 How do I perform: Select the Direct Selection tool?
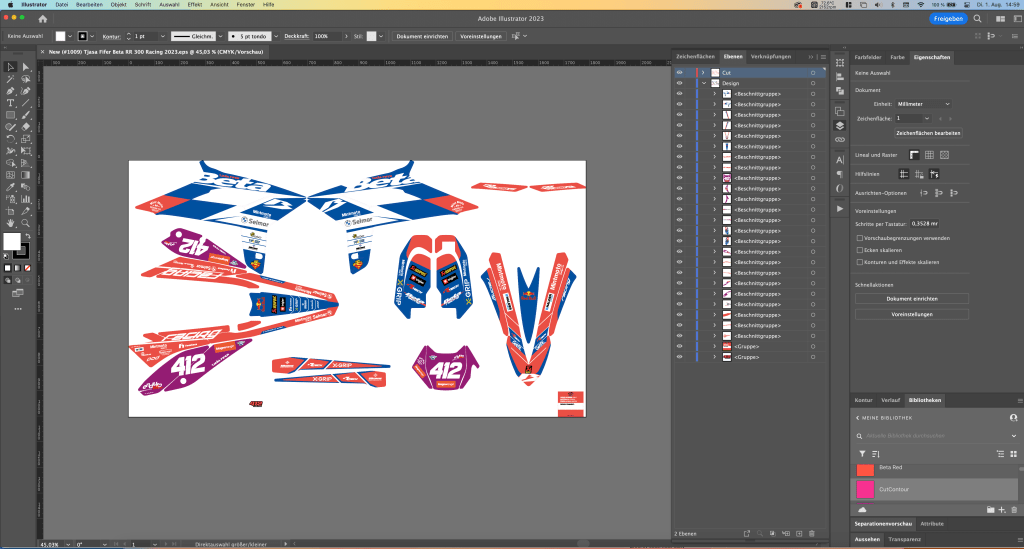click(x=25, y=66)
